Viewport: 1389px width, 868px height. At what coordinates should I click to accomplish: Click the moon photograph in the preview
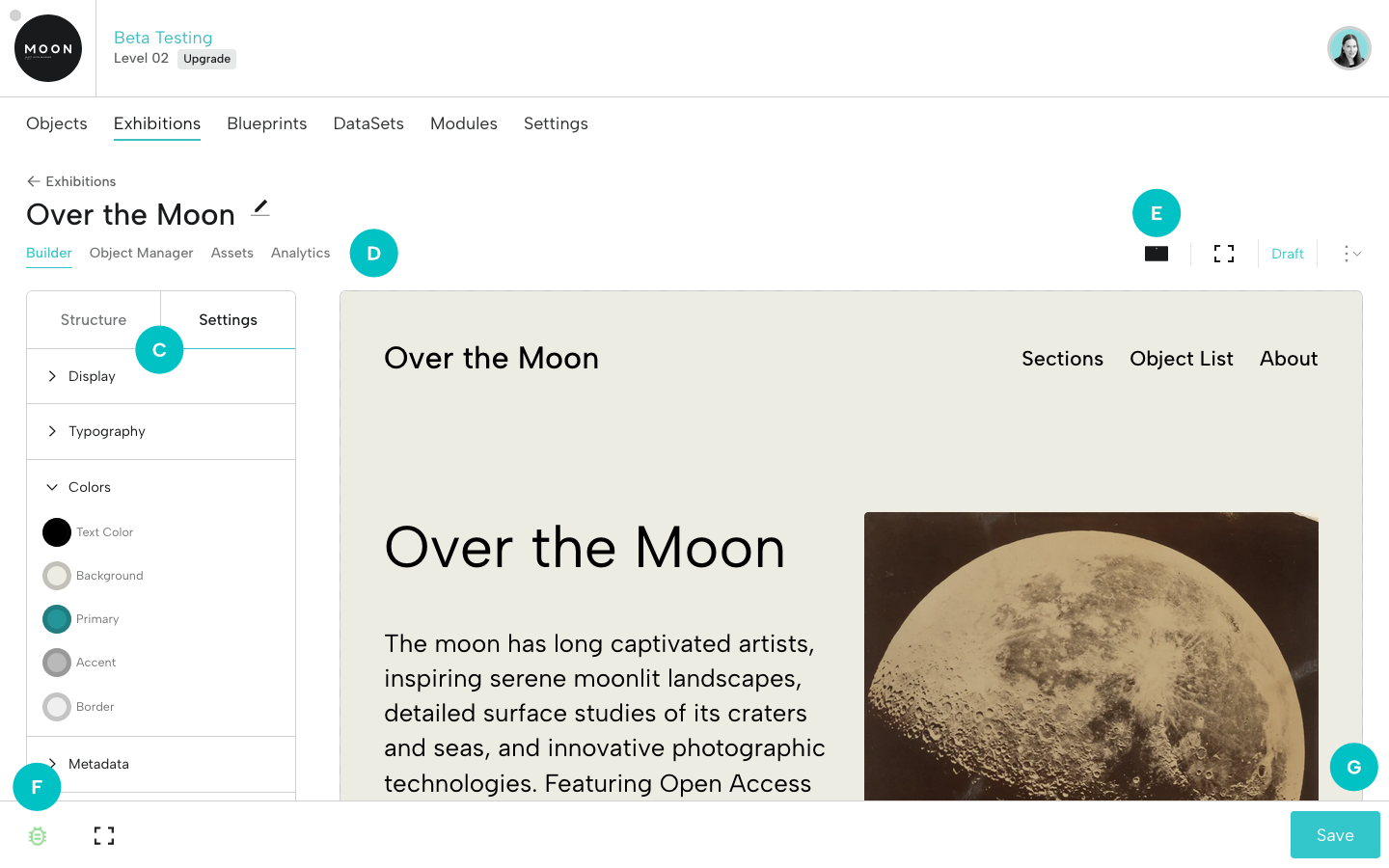click(1091, 656)
